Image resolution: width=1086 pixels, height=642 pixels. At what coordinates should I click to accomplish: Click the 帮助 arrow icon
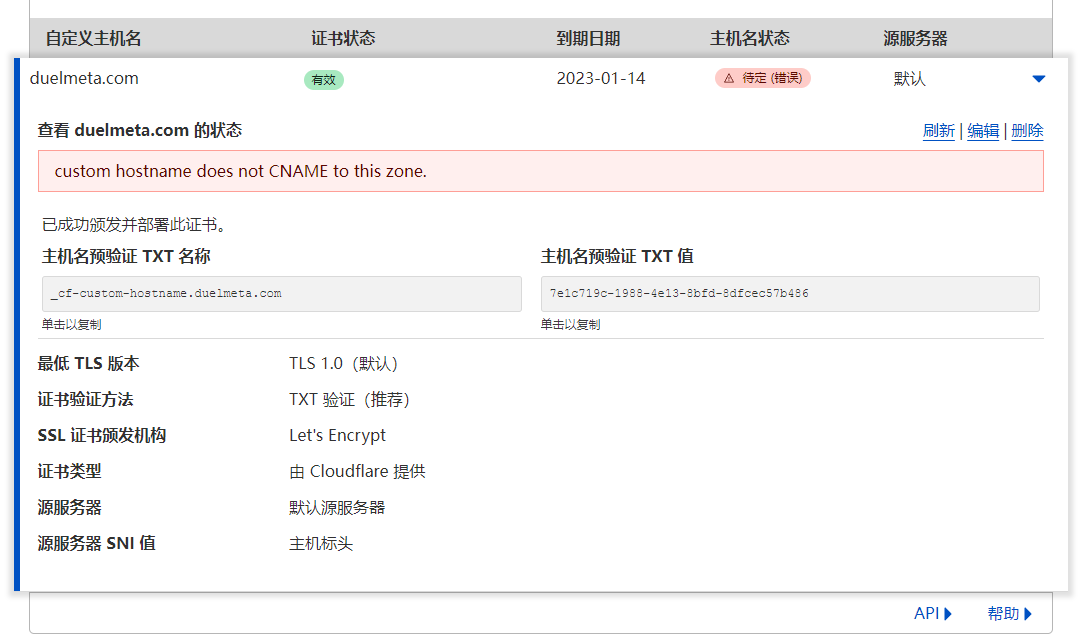(x=1028, y=614)
